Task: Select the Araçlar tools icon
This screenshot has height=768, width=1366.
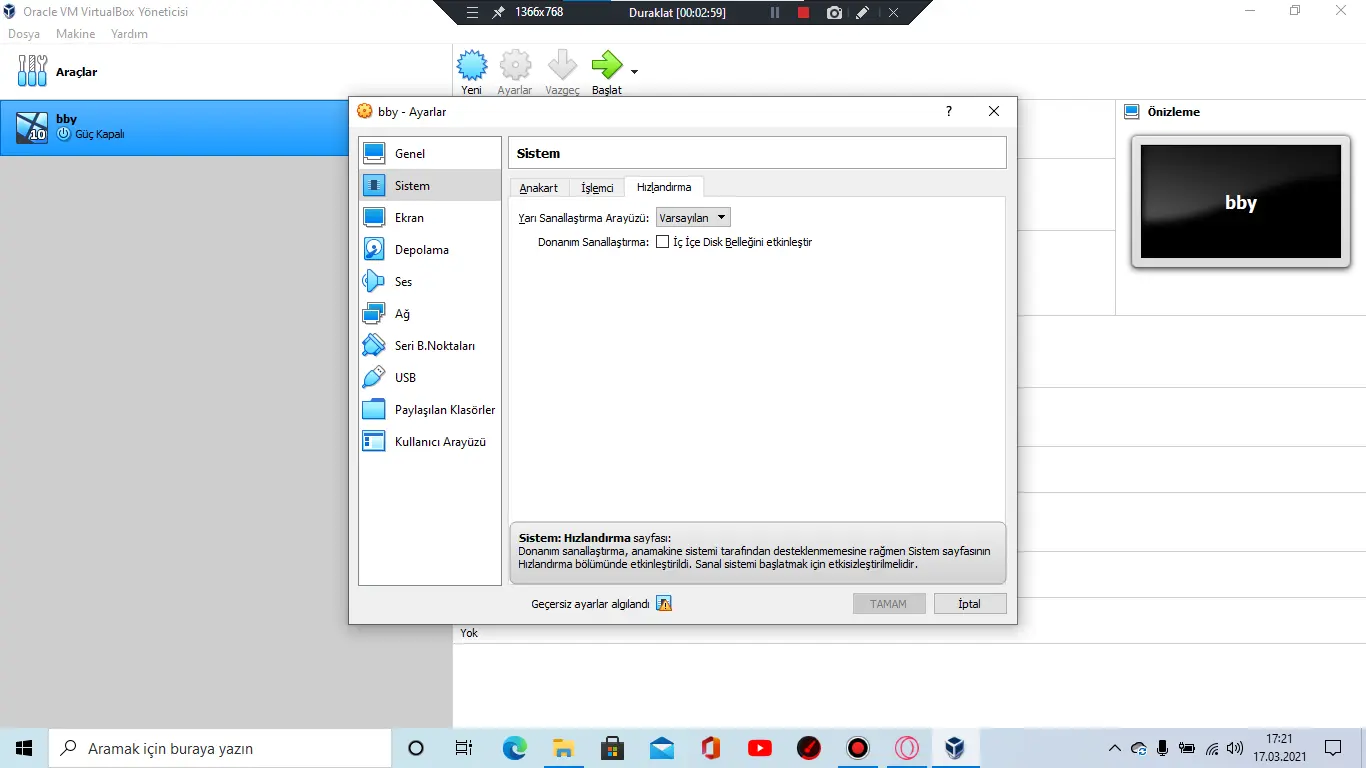Action: [32, 72]
